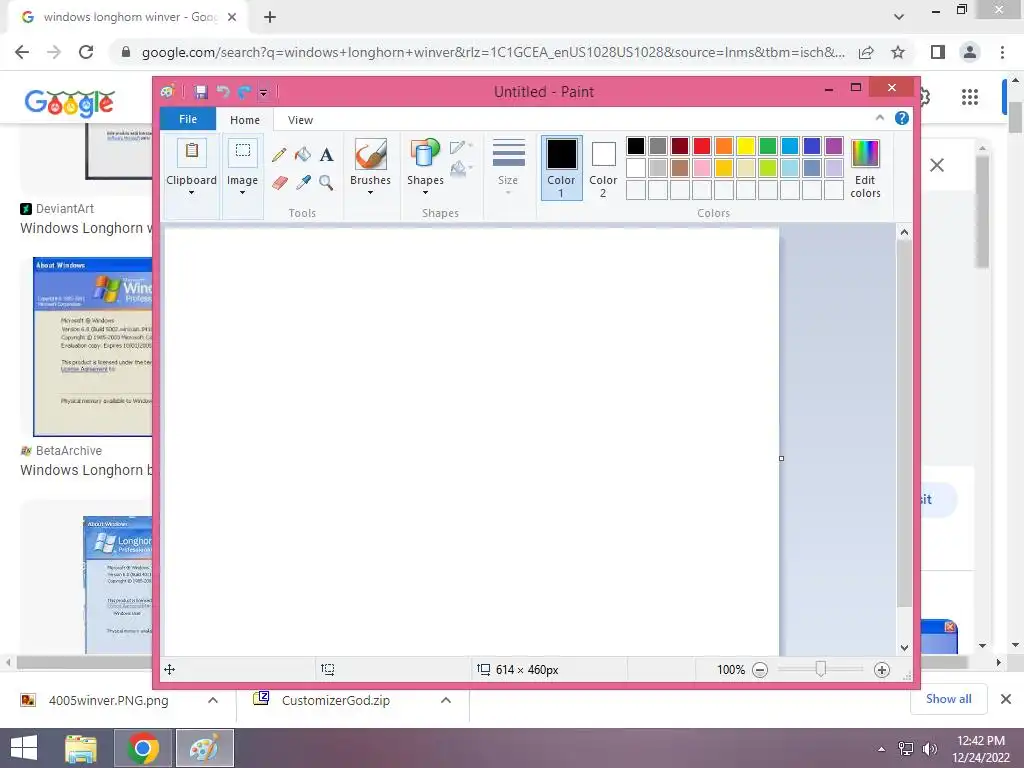Image resolution: width=1024 pixels, height=768 pixels.
Task: Click the Image select icon
Action: (242, 152)
